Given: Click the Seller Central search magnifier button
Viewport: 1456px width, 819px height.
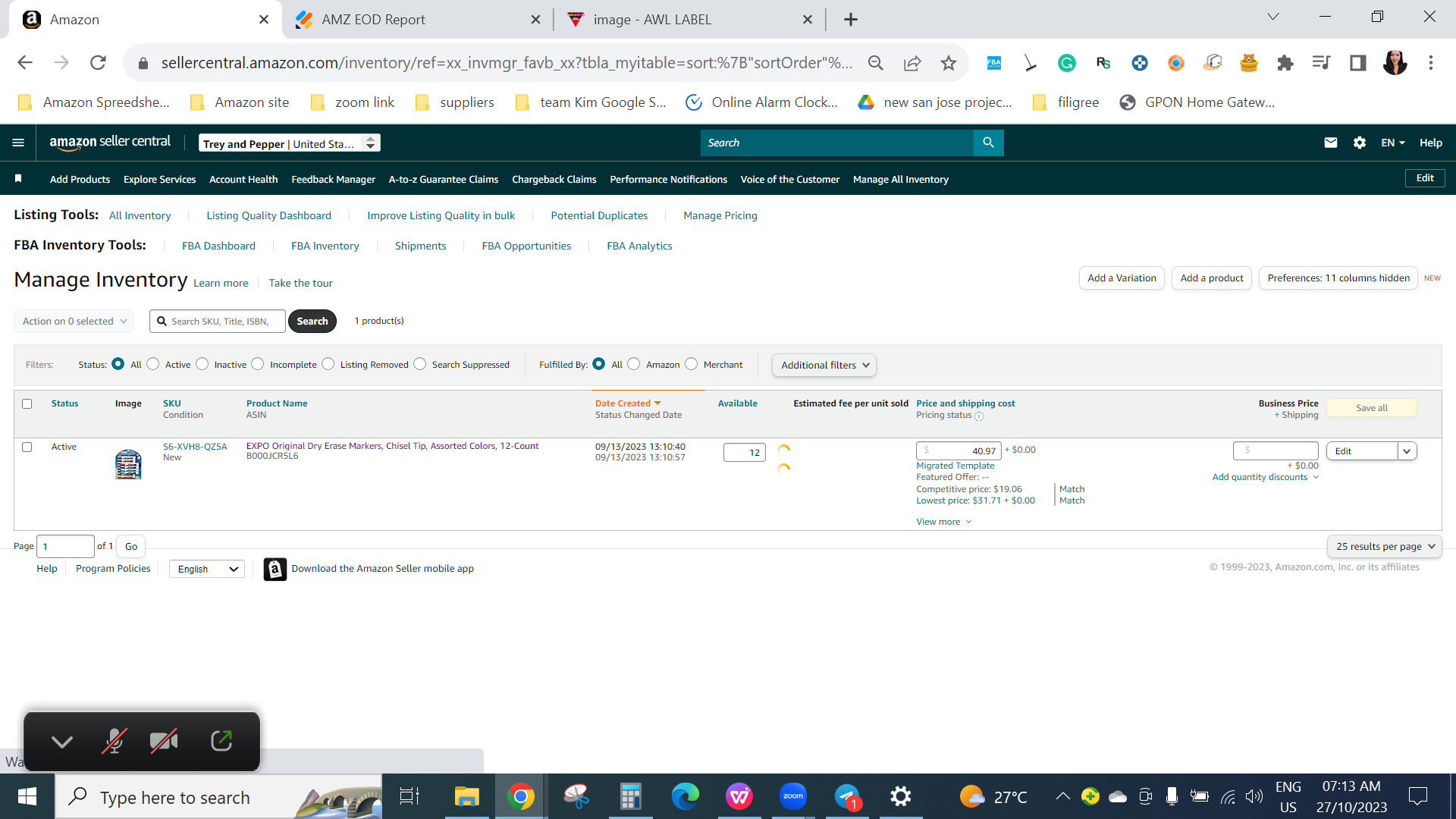Looking at the screenshot, I should pyautogui.click(x=988, y=143).
